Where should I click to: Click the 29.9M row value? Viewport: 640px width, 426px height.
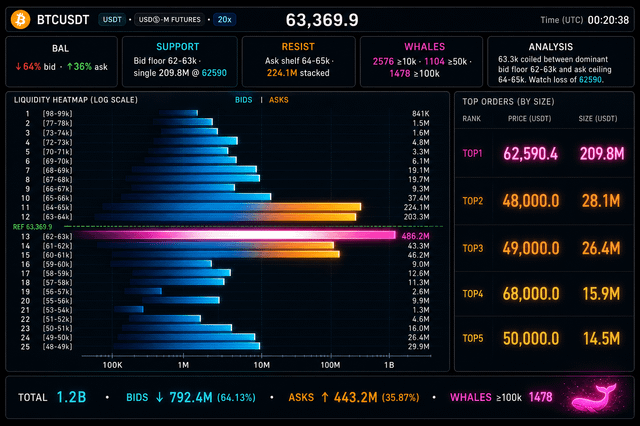418,346
